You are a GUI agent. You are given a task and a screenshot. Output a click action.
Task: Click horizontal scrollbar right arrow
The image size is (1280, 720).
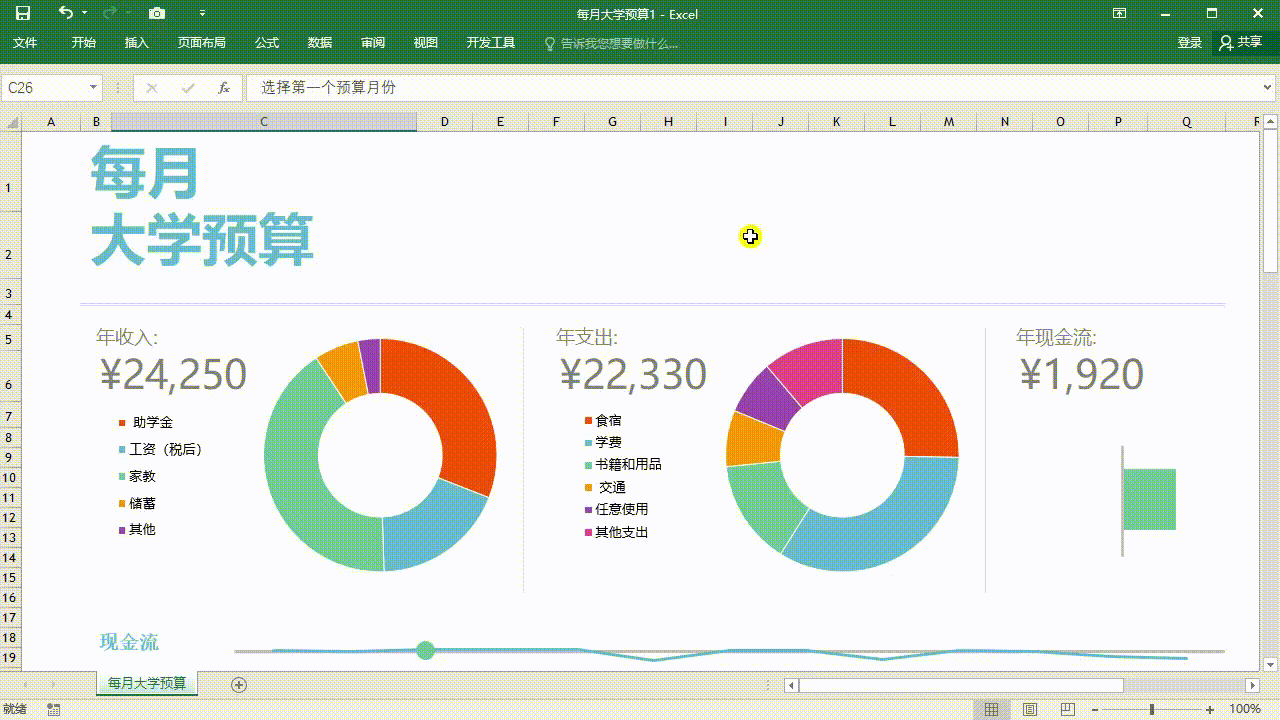pos(1252,685)
